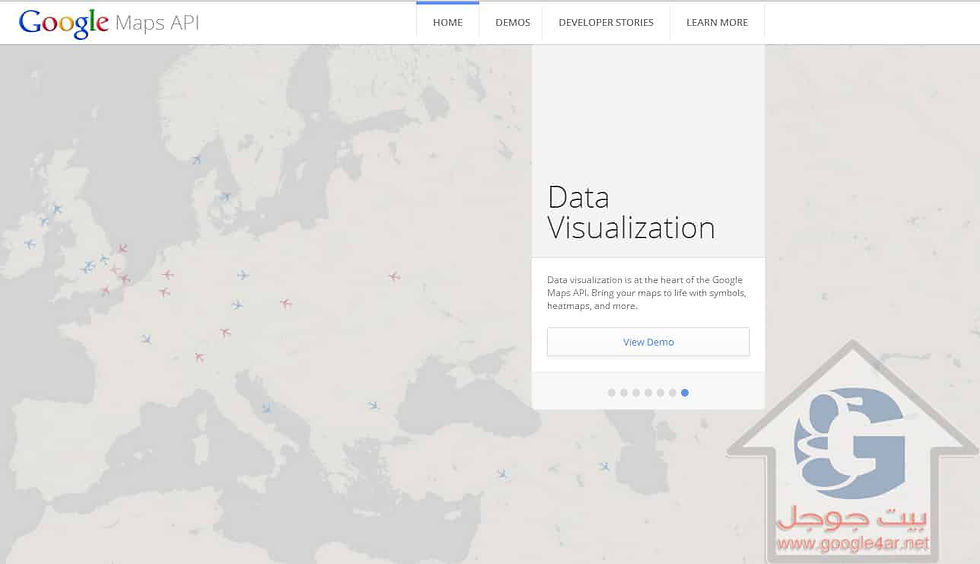Select the fifth carousel dot

click(660, 393)
